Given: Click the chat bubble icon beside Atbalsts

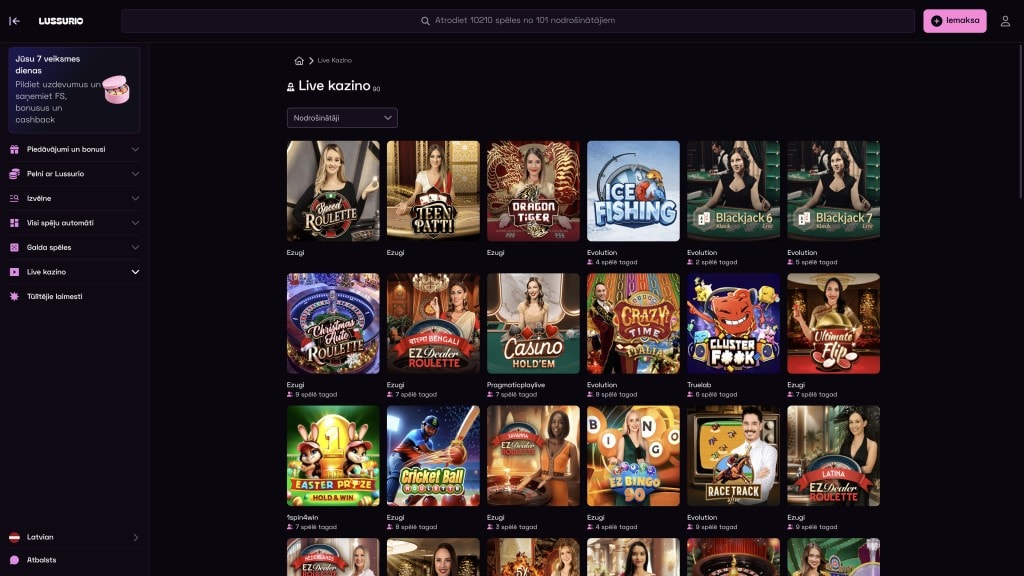Looking at the screenshot, I should (14, 560).
